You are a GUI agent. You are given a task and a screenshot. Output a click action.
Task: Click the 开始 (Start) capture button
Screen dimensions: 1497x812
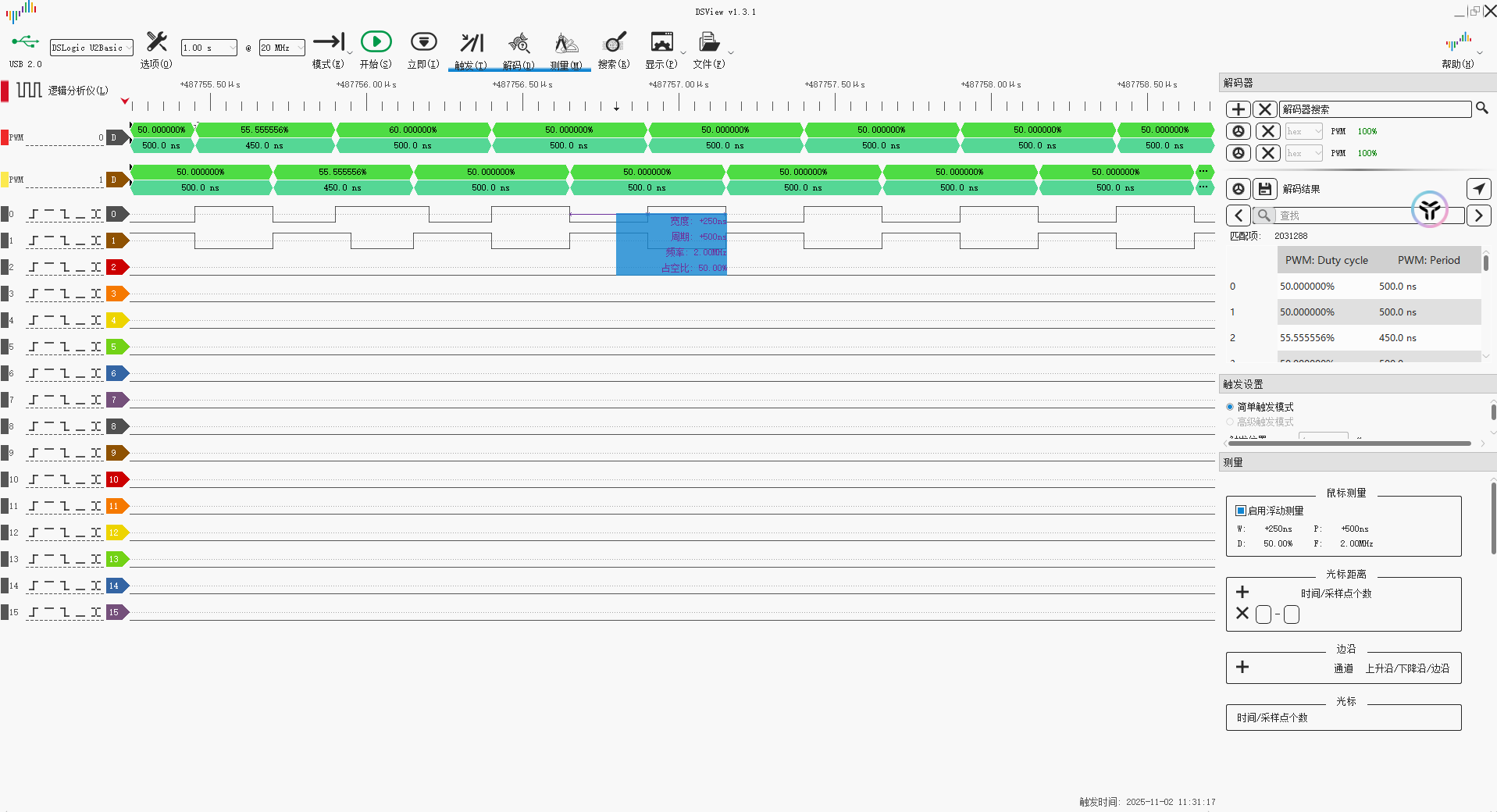pos(376,42)
